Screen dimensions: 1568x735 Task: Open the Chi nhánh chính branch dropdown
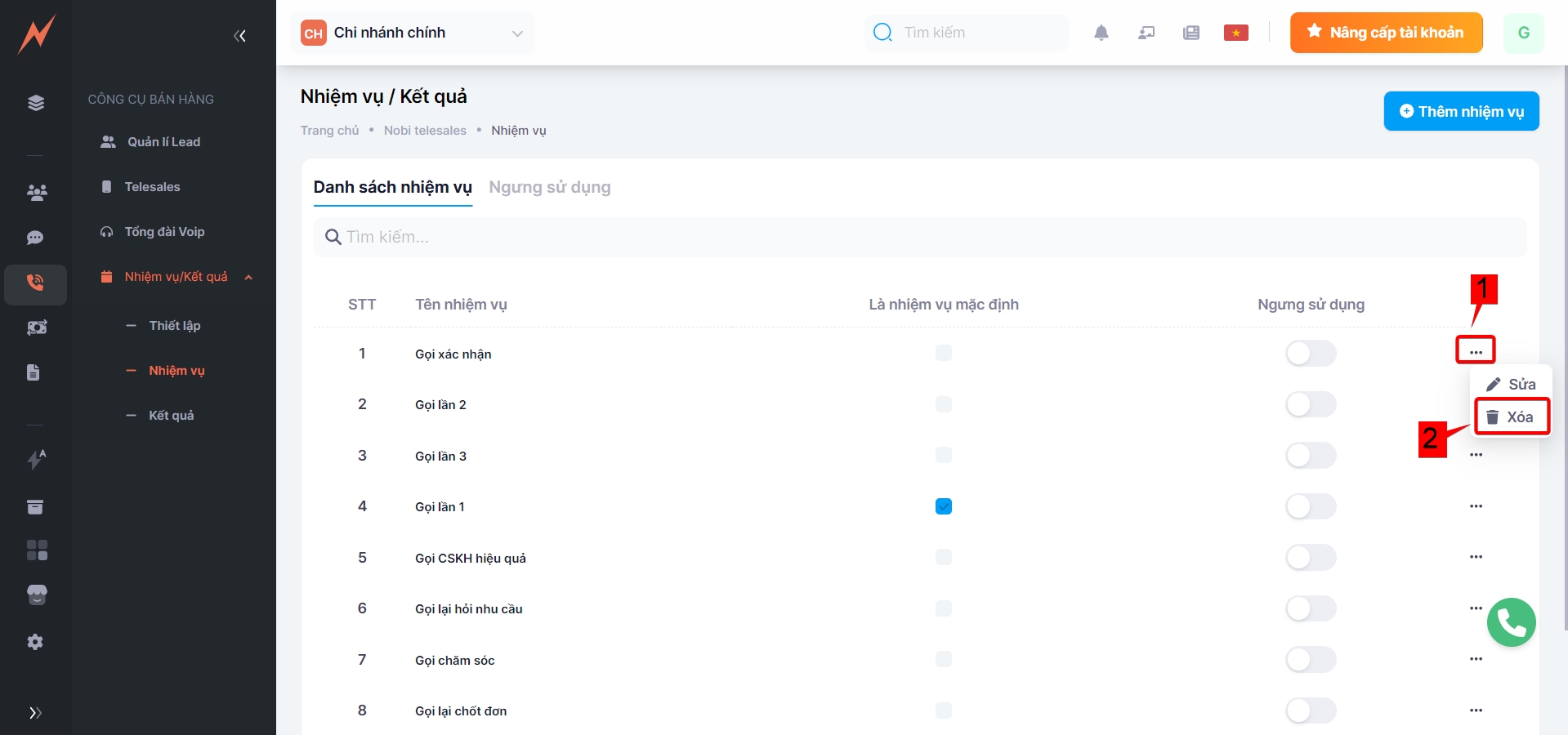413,33
